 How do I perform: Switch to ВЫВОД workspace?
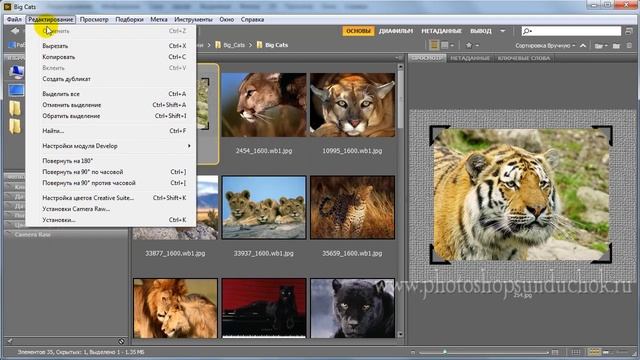point(480,31)
